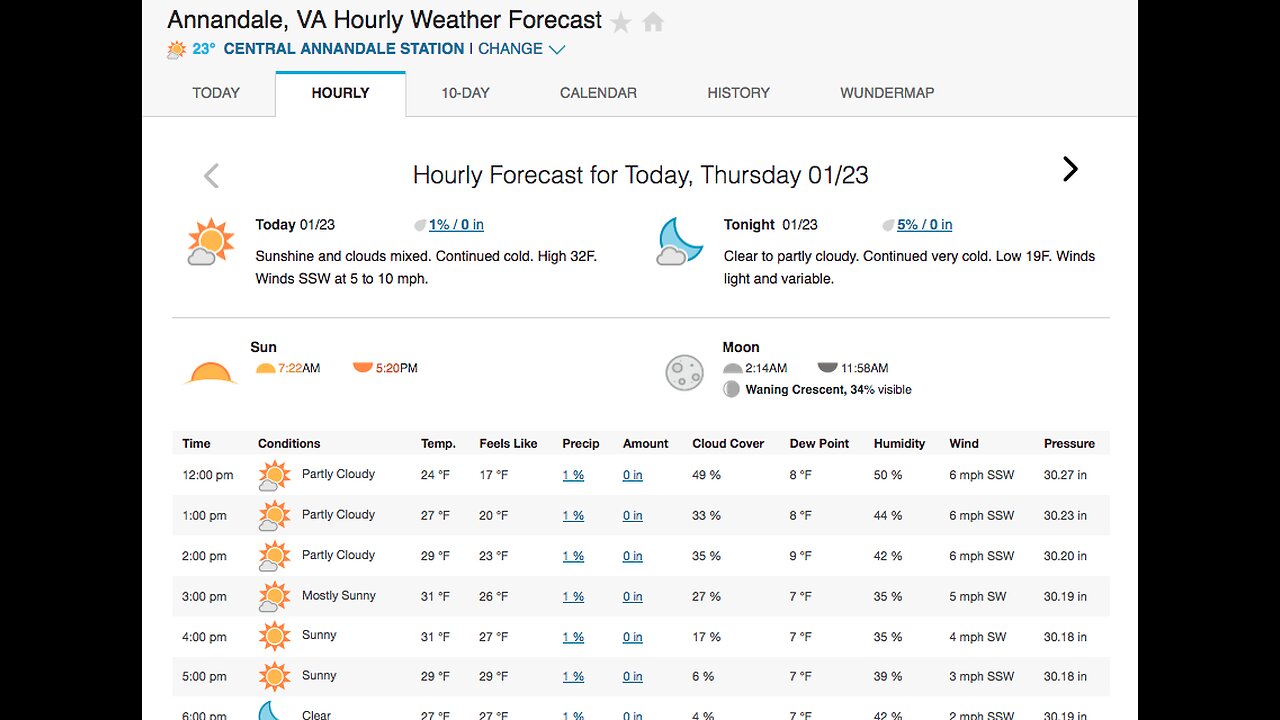This screenshot has width=1280, height=720.
Task: Click the Tonight 5% / 0 in precipitation link
Action: coord(924,225)
